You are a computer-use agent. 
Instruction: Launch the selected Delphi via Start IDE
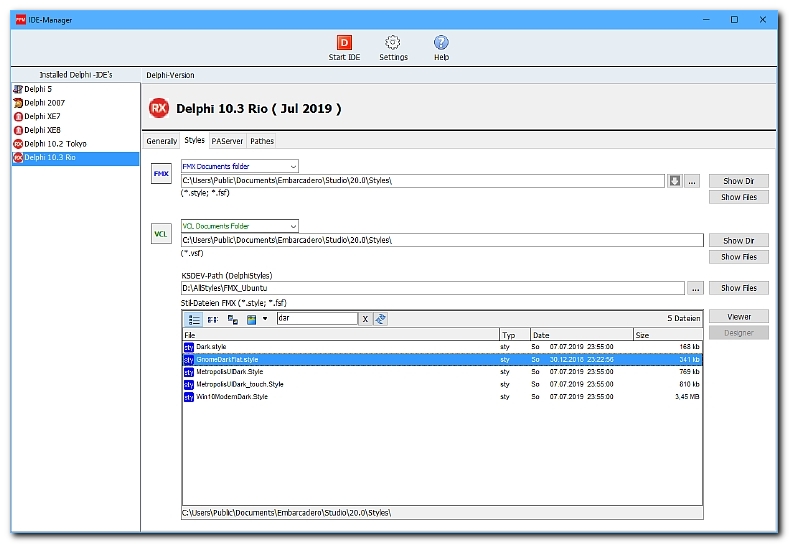point(344,48)
